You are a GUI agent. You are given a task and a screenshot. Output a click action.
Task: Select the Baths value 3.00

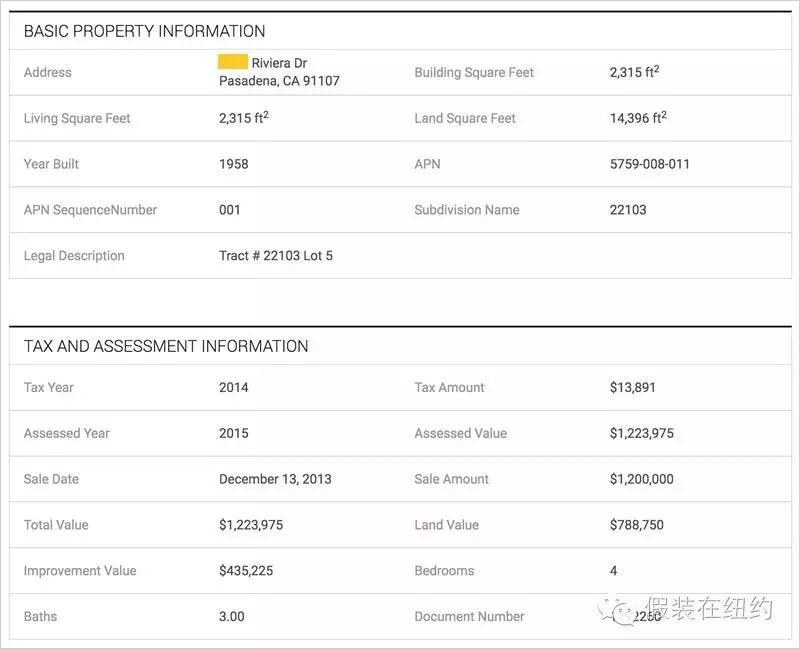pos(232,617)
